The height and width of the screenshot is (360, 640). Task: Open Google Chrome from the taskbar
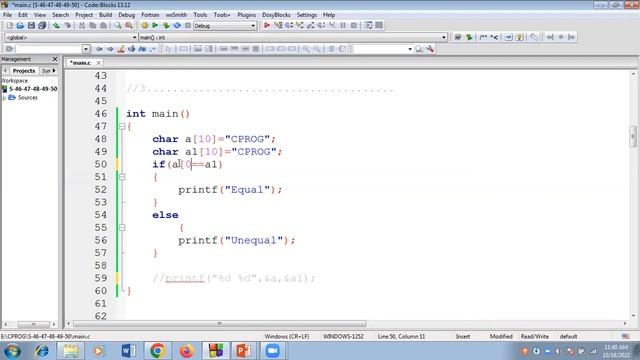click(158, 351)
